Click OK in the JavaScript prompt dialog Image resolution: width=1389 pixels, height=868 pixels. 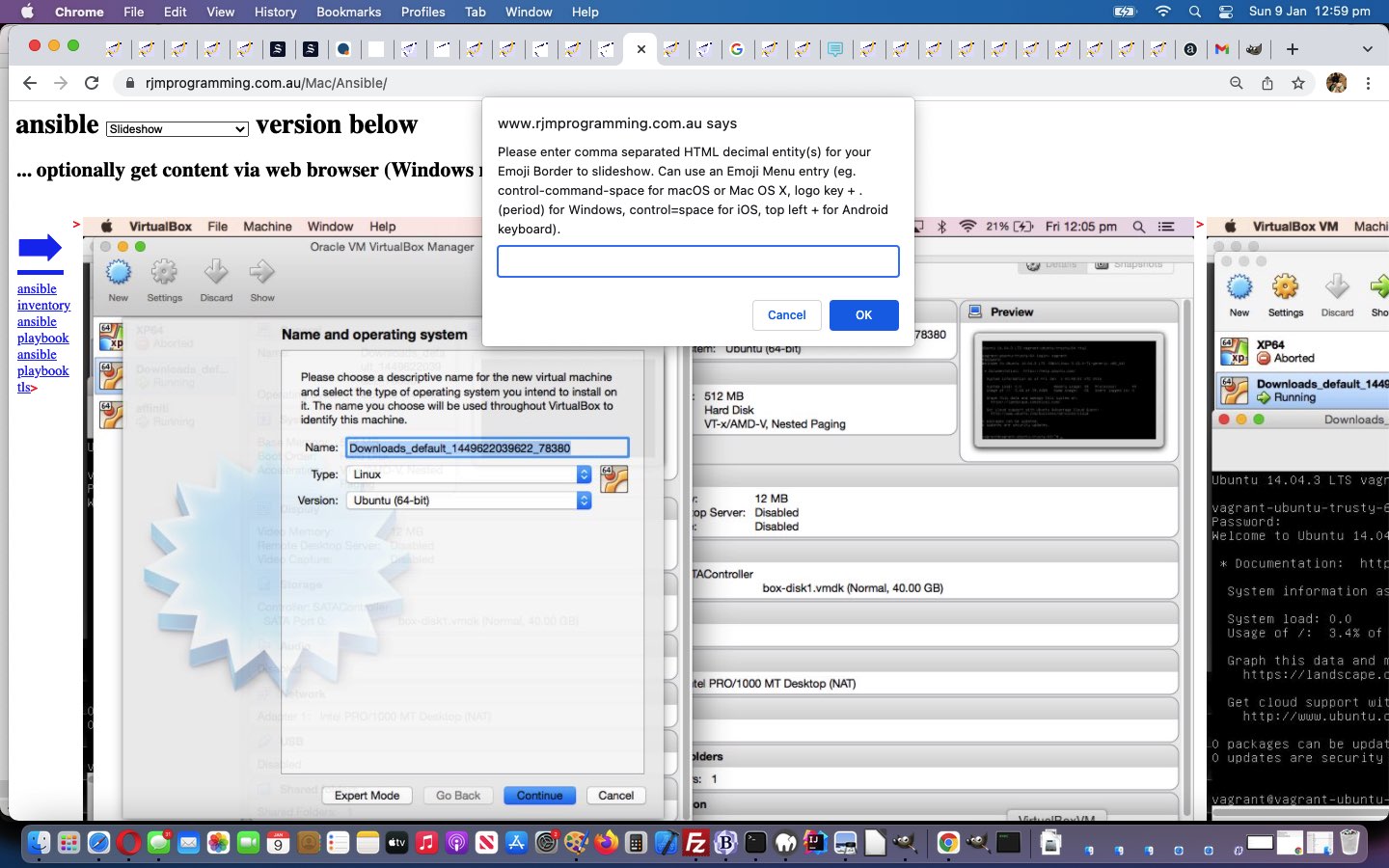click(863, 315)
